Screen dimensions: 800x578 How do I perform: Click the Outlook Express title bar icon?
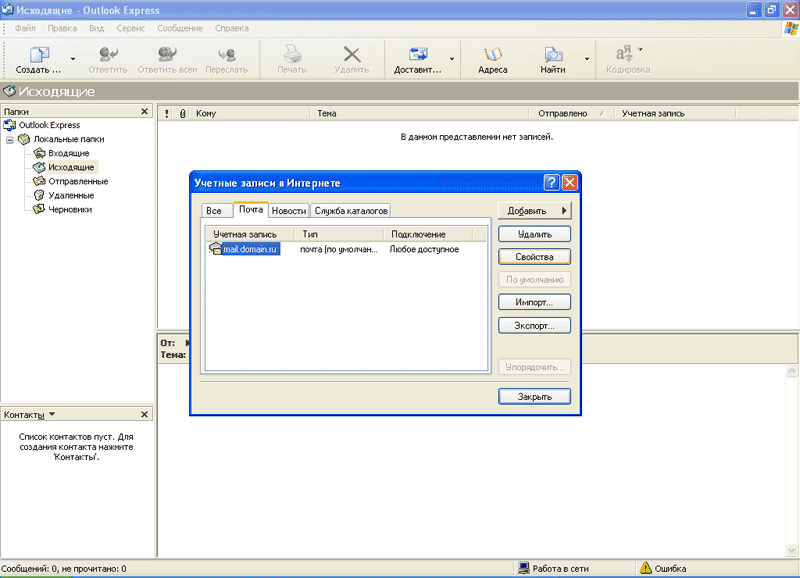point(7,10)
